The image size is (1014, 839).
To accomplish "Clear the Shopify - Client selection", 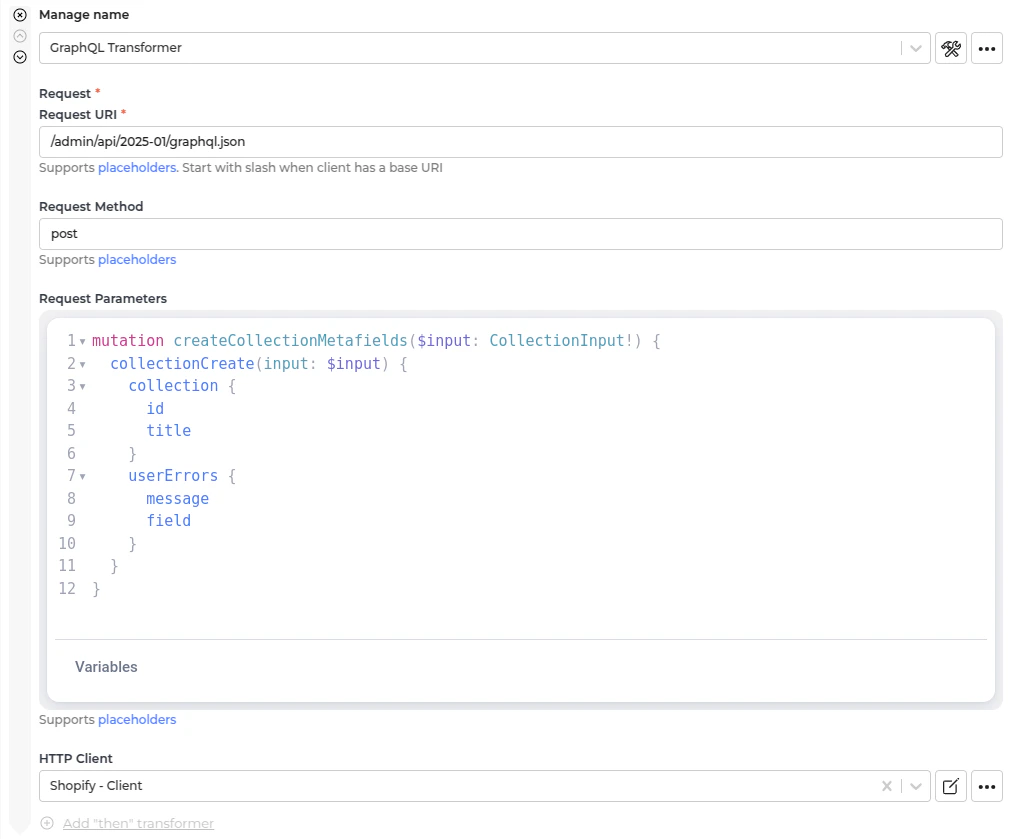I will coord(887,786).
